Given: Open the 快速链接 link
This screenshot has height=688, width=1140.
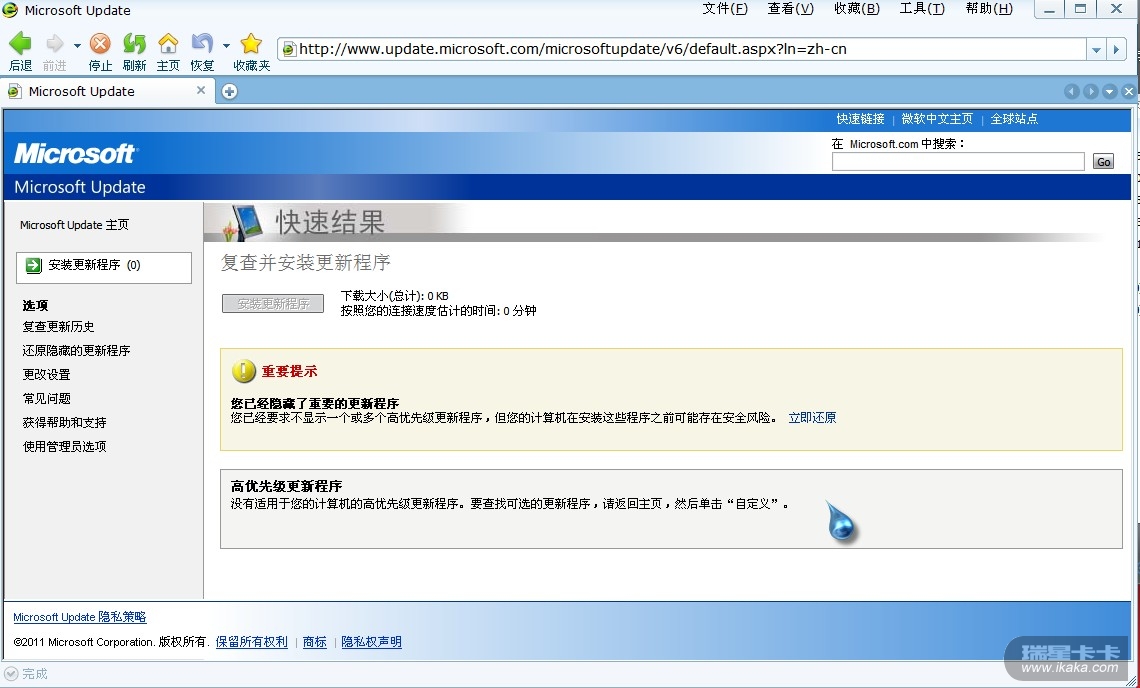Looking at the screenshot, I should pyautogui.click(x=860, y=119).
